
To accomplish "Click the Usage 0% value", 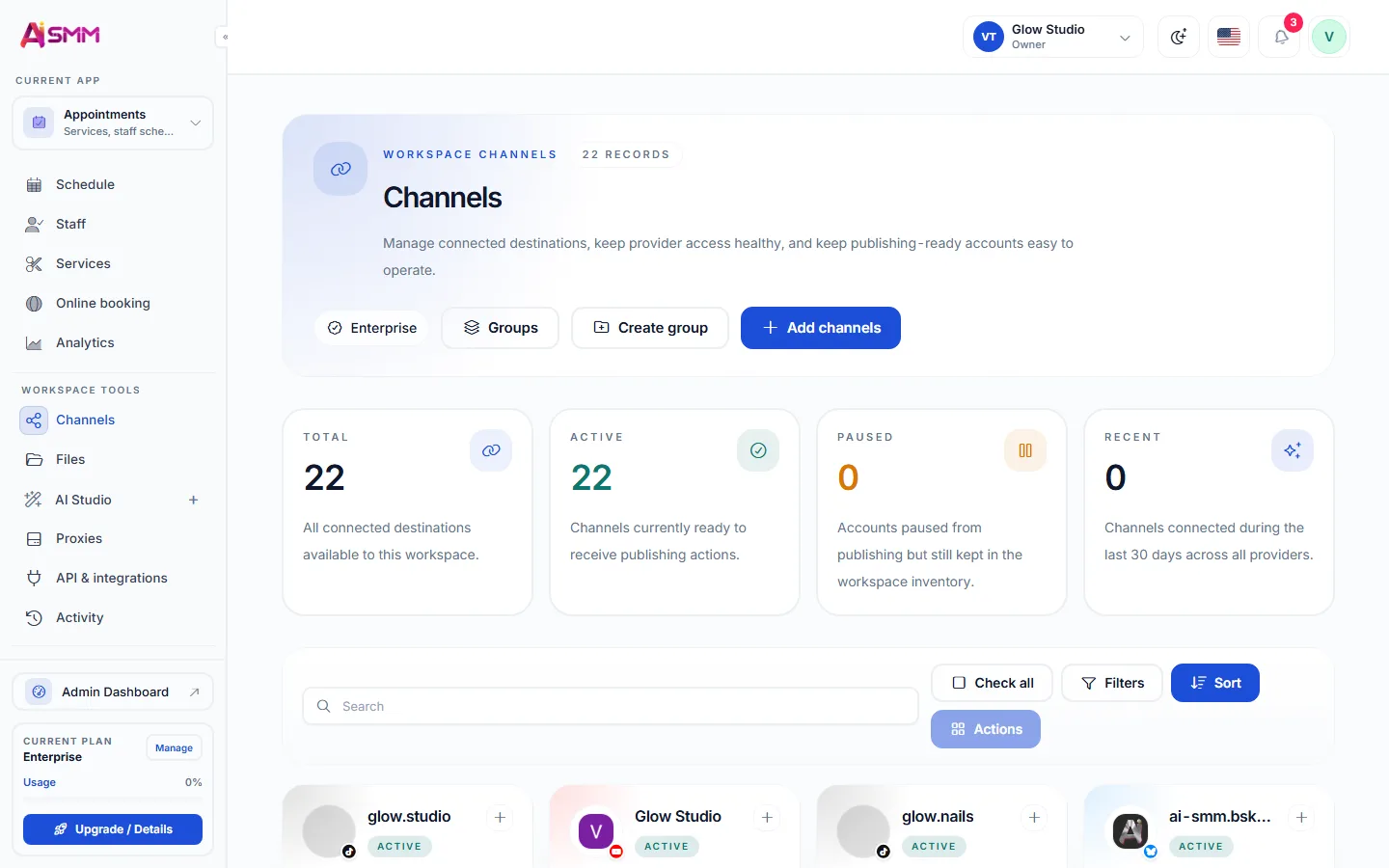I will pos(194,782).
